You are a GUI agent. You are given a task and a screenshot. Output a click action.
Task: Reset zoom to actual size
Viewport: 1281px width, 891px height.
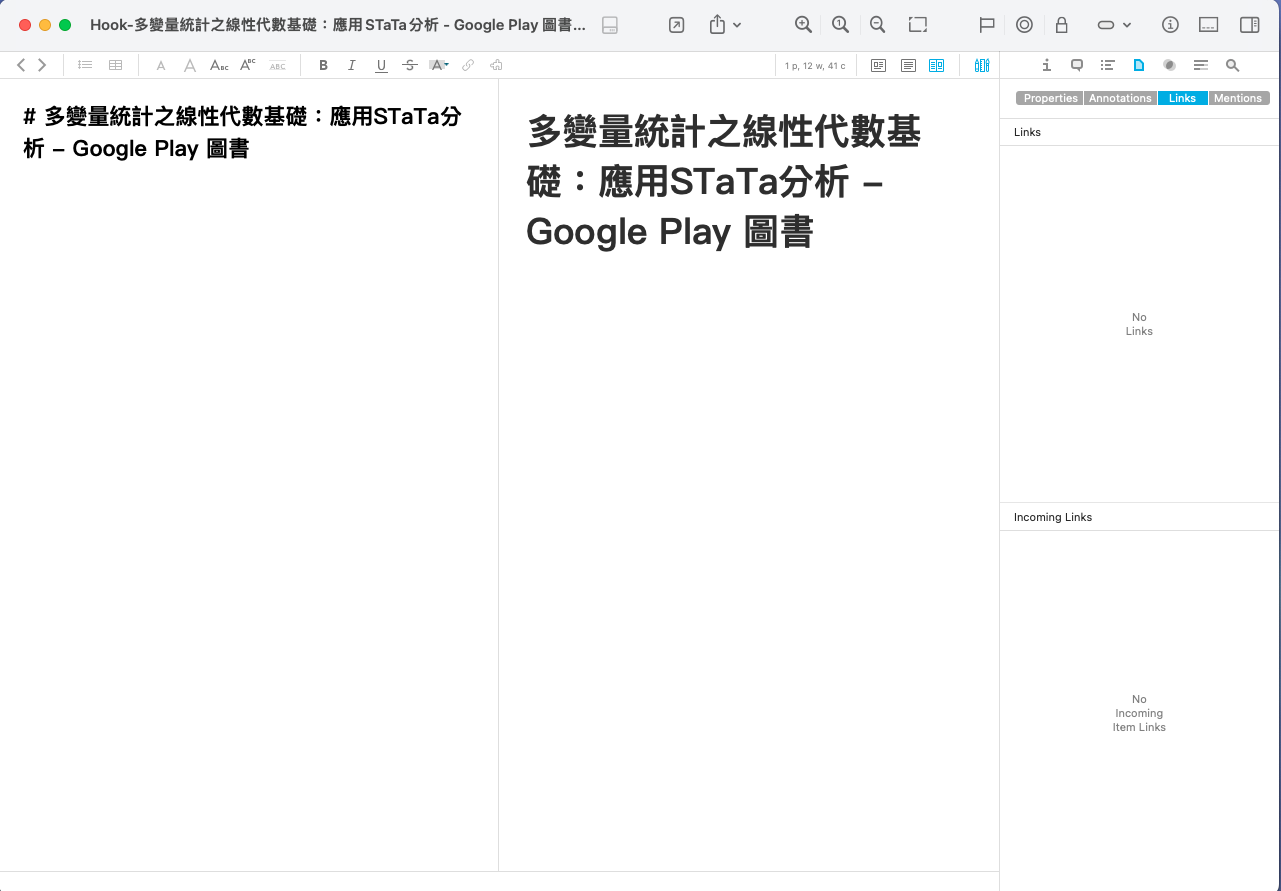point(841,25)
